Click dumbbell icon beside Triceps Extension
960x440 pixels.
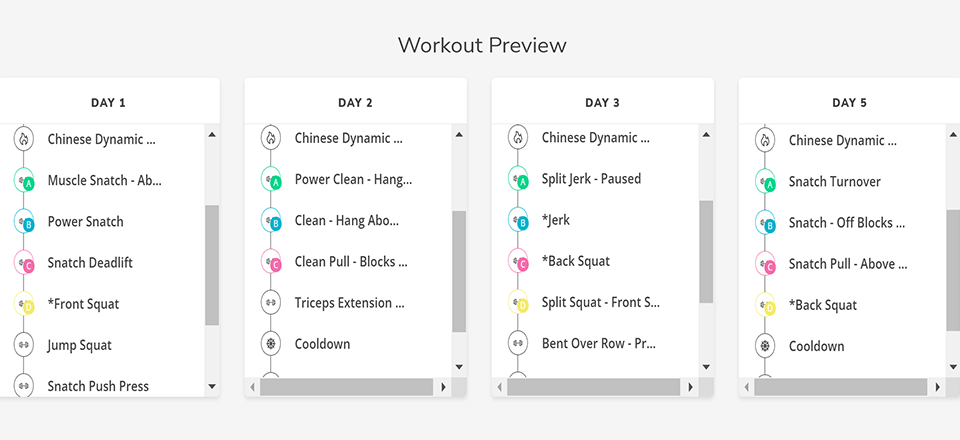coord(271,302)
